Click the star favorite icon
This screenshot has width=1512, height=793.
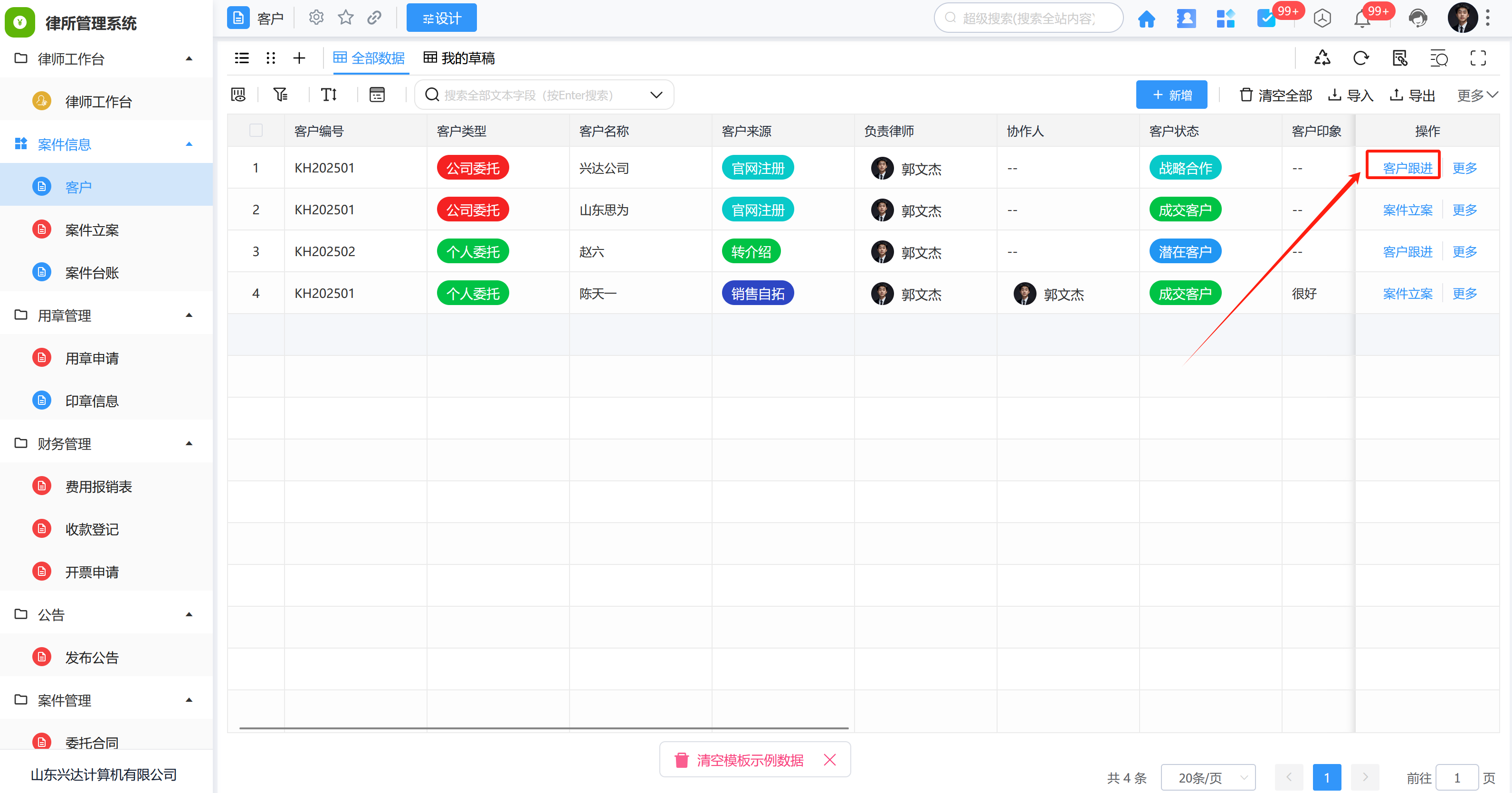tap(346, 18)
